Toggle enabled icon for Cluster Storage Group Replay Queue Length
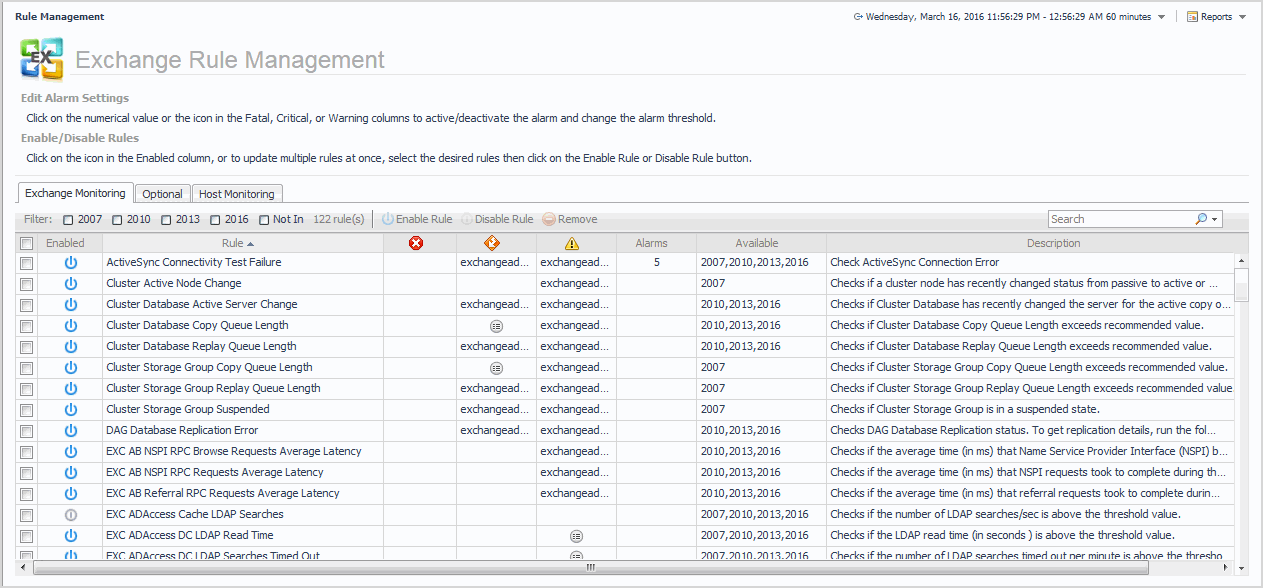Image resolution: width=1263 pixels, height=588 pixels. [x=70, y=388]
